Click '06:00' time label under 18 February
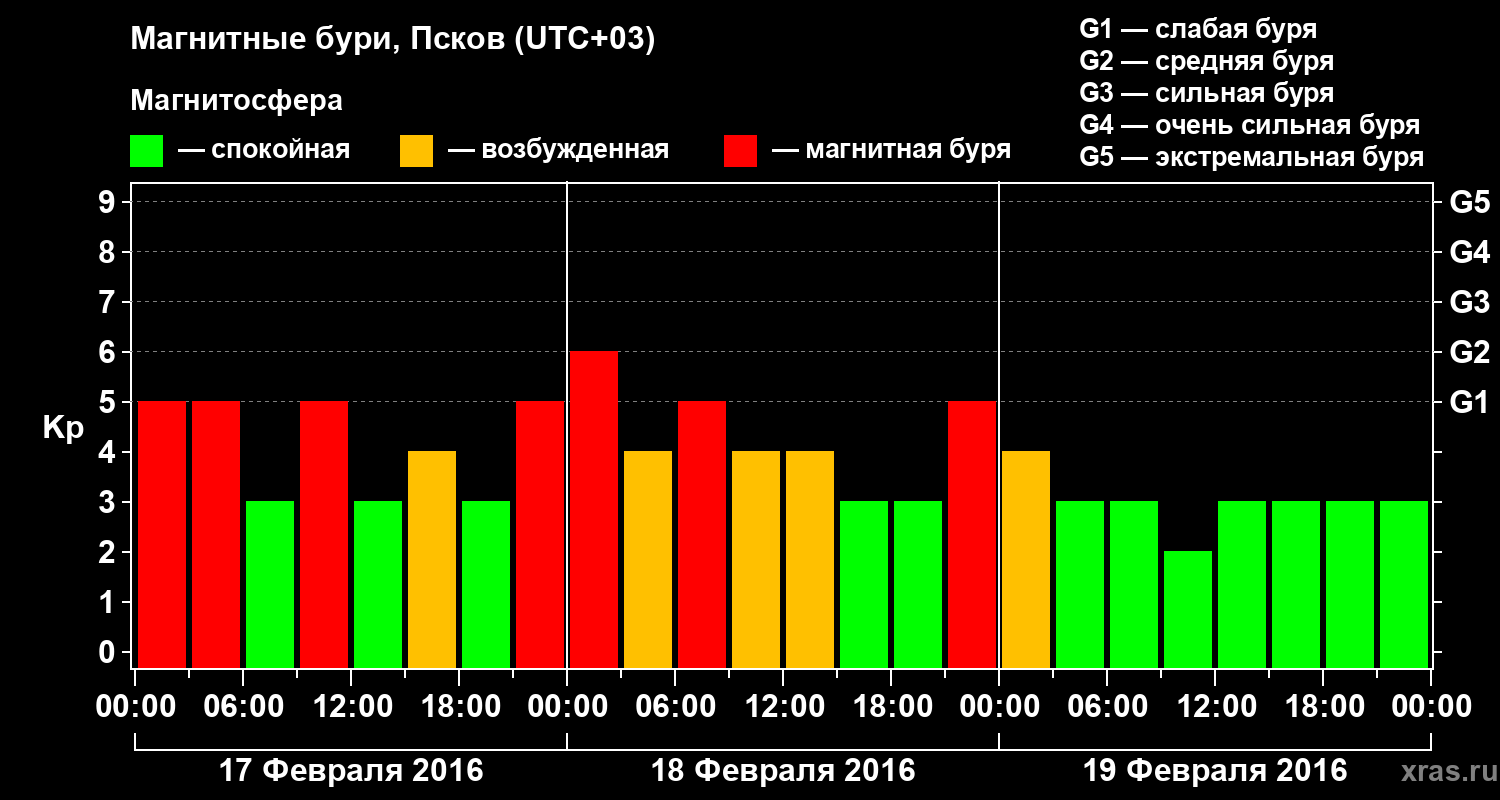Image resolution: width=1500 pixels, height=800 pixels. (x=675, y=706)
